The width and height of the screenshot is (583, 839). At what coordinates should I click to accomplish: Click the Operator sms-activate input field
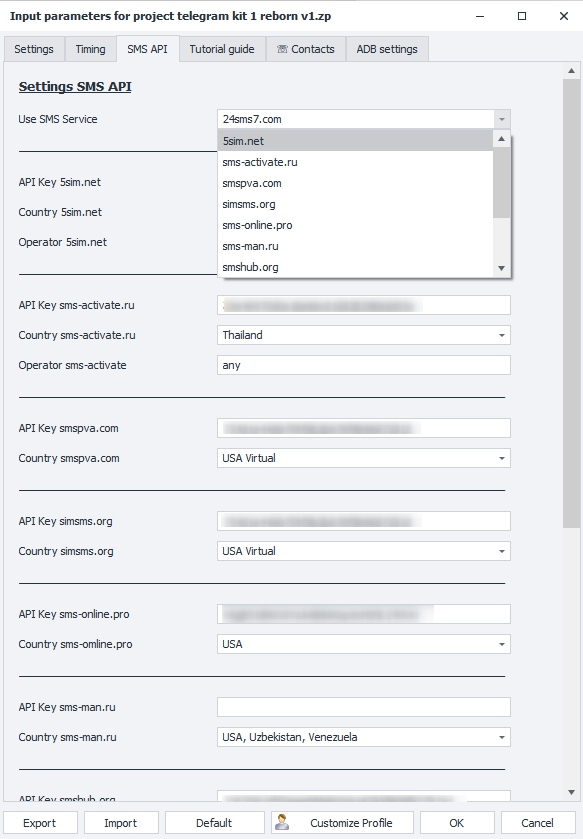[x=364, y=365]
